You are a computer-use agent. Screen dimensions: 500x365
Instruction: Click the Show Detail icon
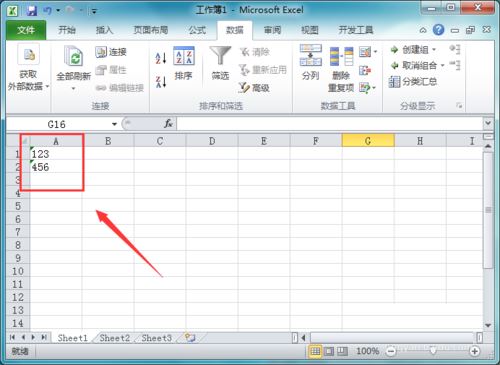[455, 49]
